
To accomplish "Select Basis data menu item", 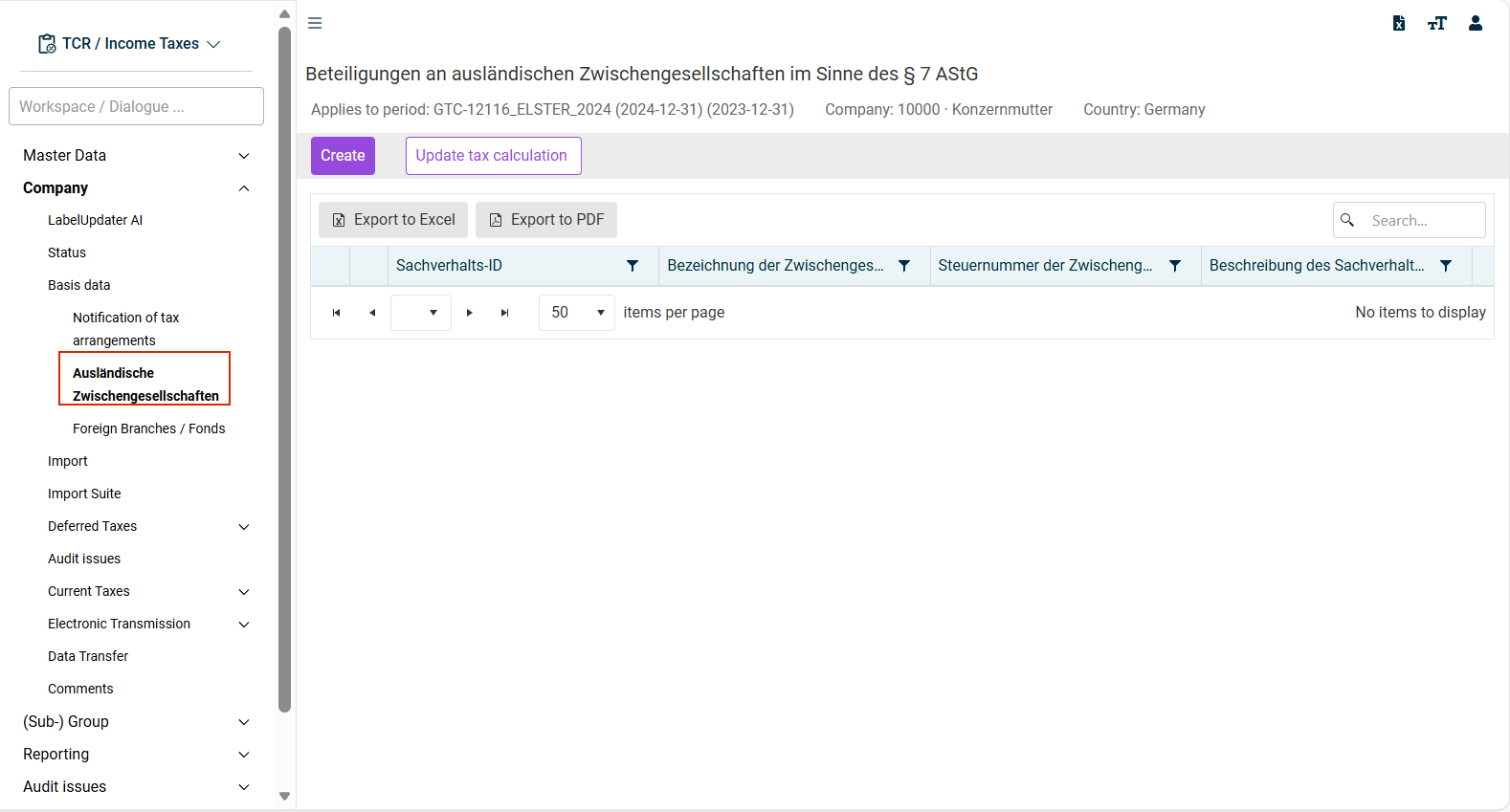I will coord(79,285).
